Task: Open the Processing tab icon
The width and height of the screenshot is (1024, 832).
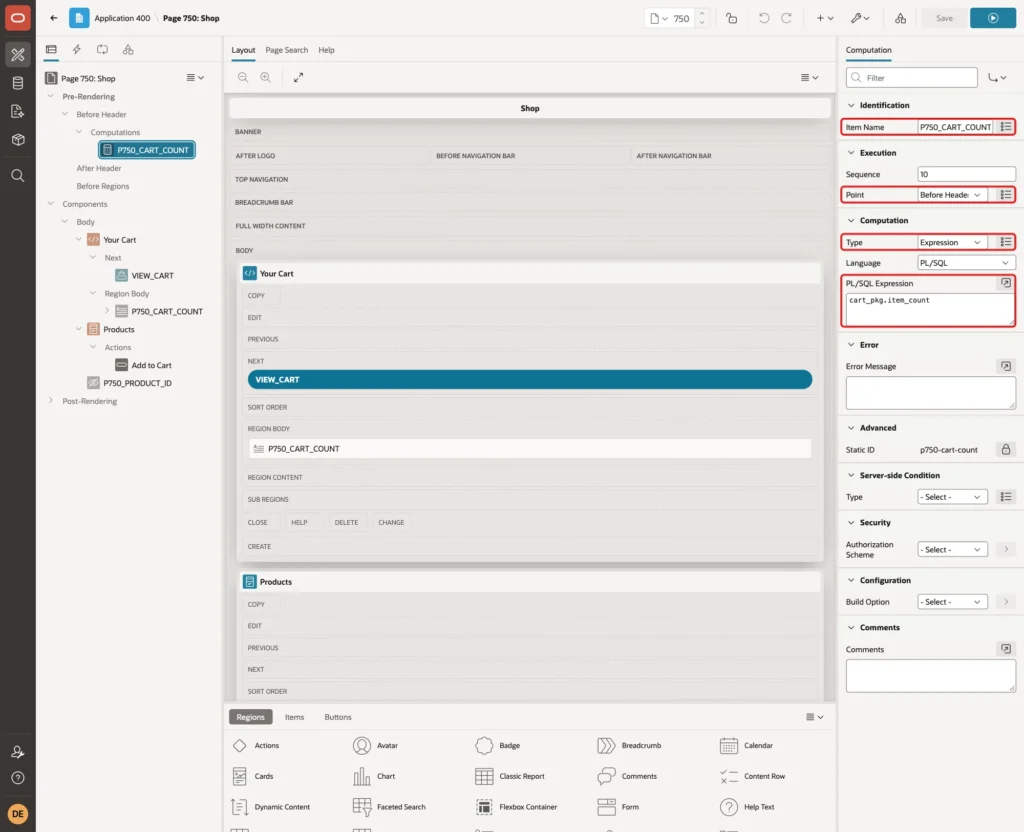Action: pos(102,50)
